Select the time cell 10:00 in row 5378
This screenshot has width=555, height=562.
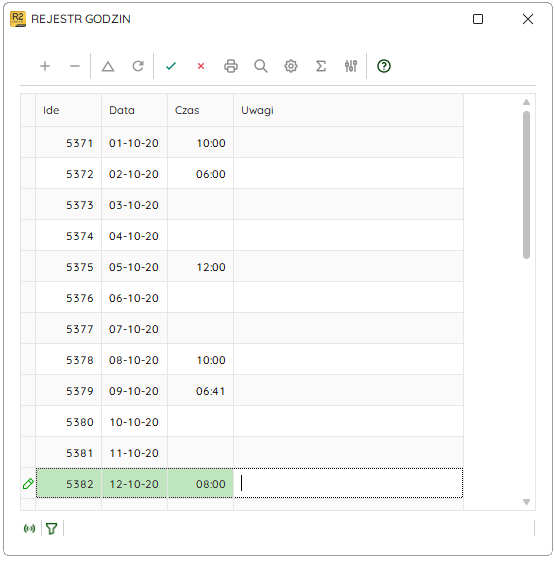coord(200,360)
